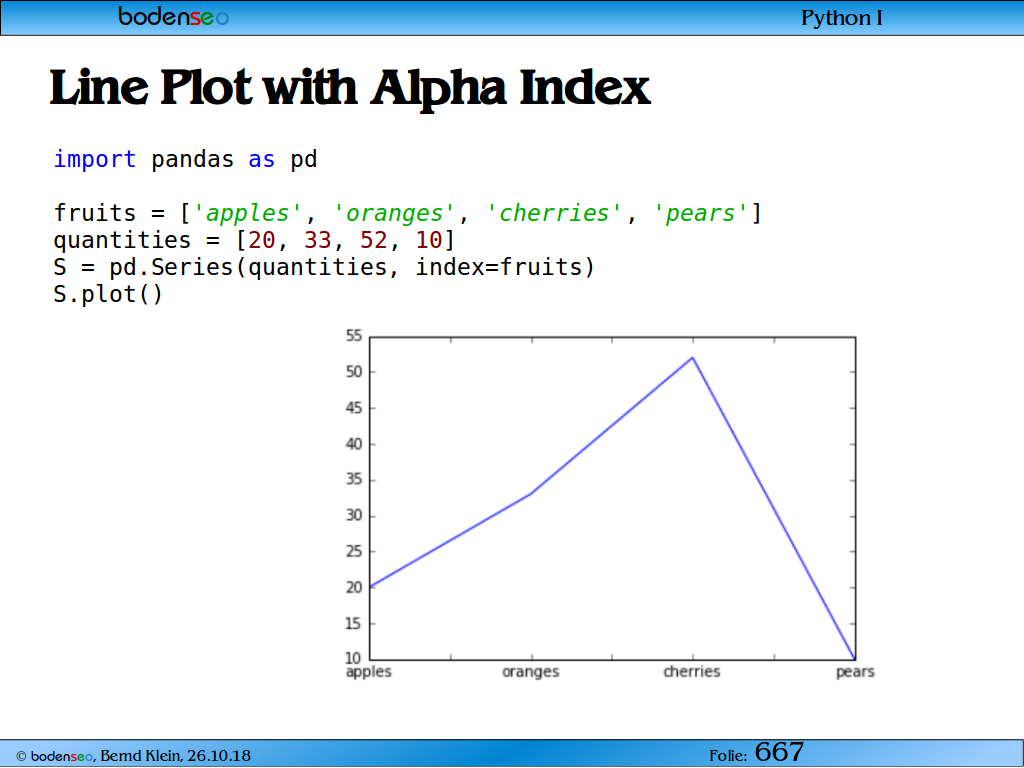Click the bodenseo logo in the header
This screenshot has height=768, width=1024.
(x=173, y=16)
